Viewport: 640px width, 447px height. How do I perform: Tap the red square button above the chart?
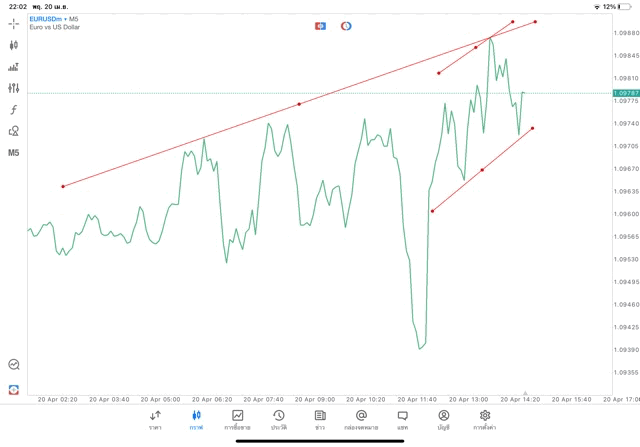[320, 25]
